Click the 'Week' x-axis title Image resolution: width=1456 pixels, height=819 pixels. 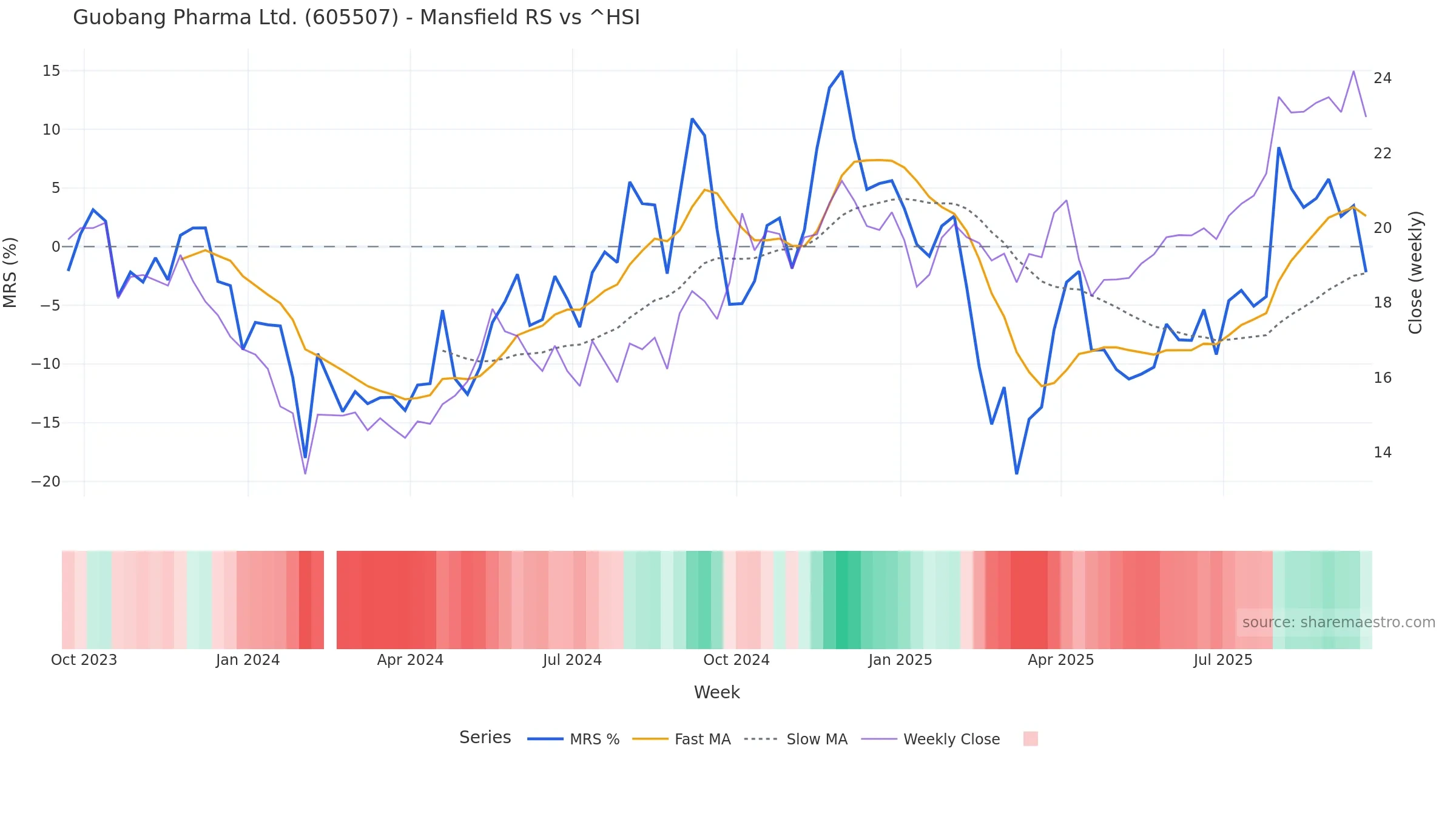click(x=717, y=692)
